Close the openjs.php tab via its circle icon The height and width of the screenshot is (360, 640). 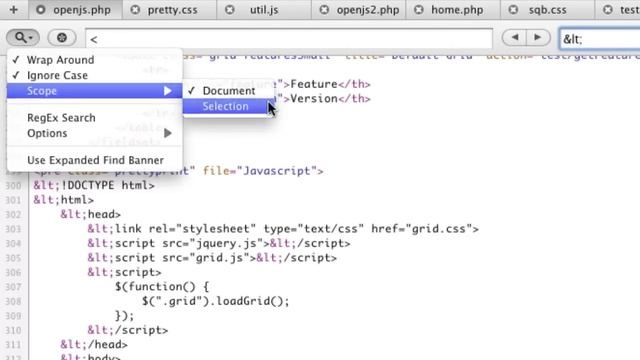[x=40, y=9]
